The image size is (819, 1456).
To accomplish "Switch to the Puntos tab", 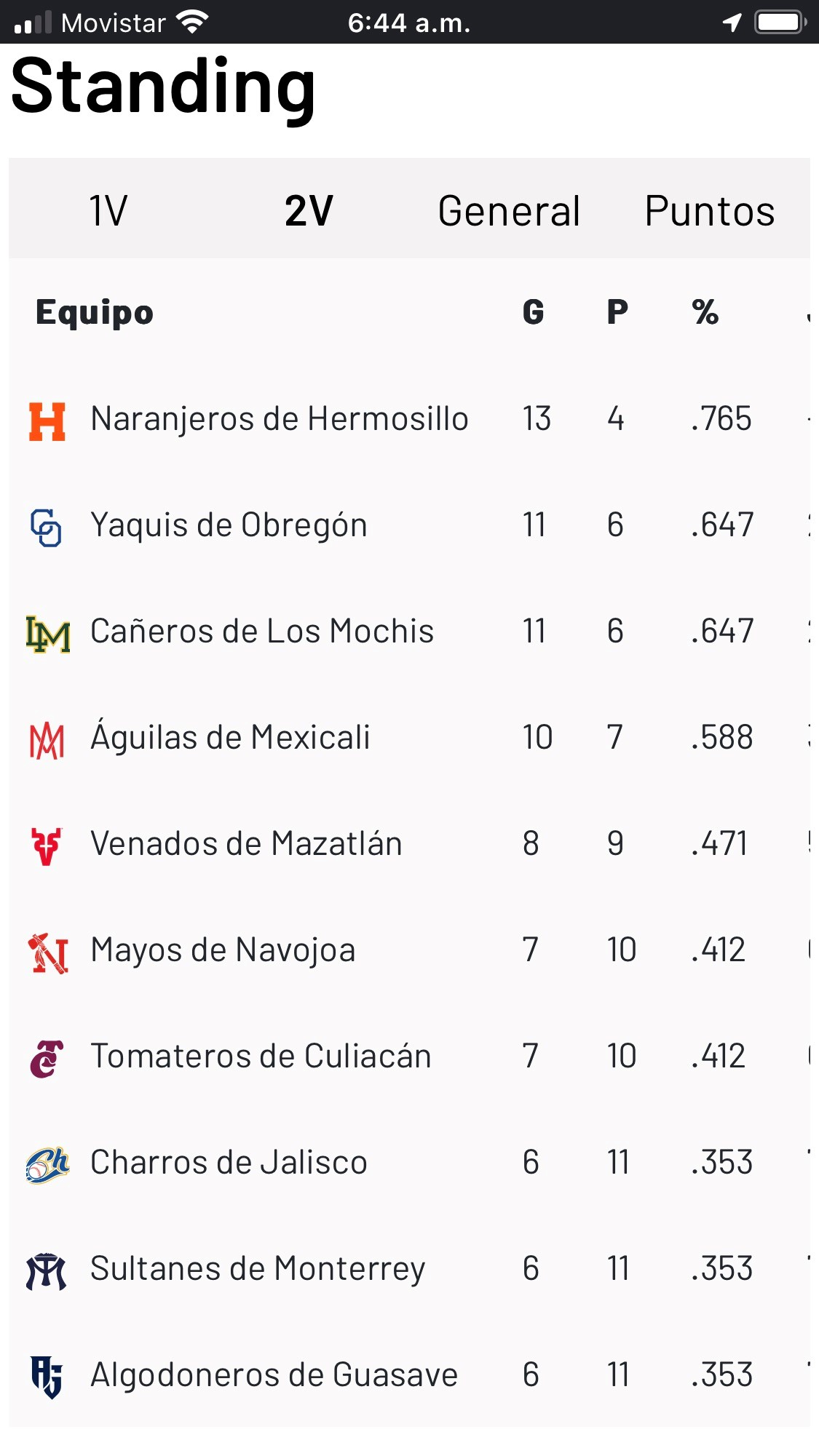I will click(710, 211).
